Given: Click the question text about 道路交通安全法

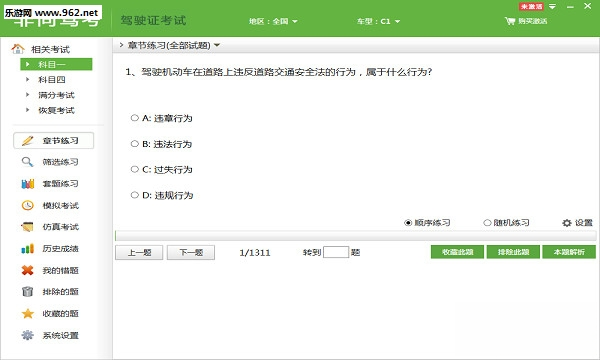Looking at the screenshot, I should [279, 72].
